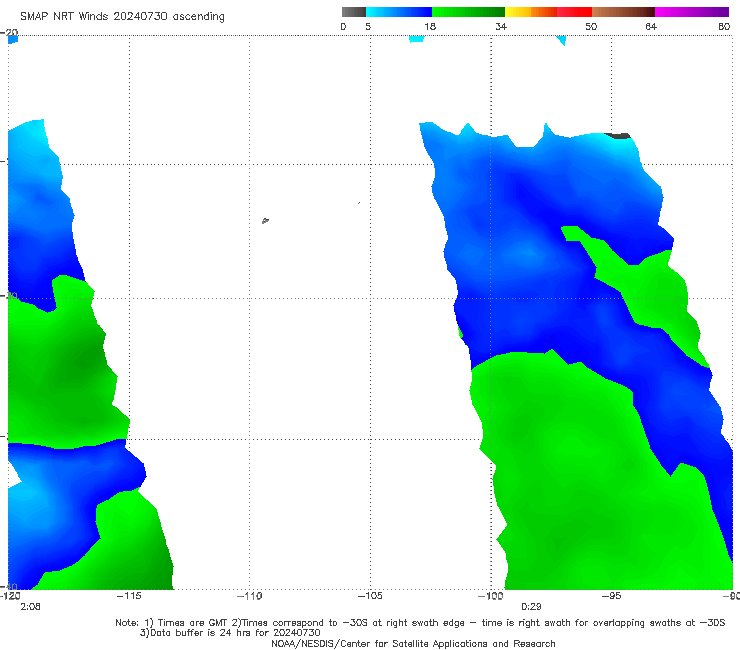740x650 pixels.
Task: Click the longitude label '-110'
Action: [249, 596]
